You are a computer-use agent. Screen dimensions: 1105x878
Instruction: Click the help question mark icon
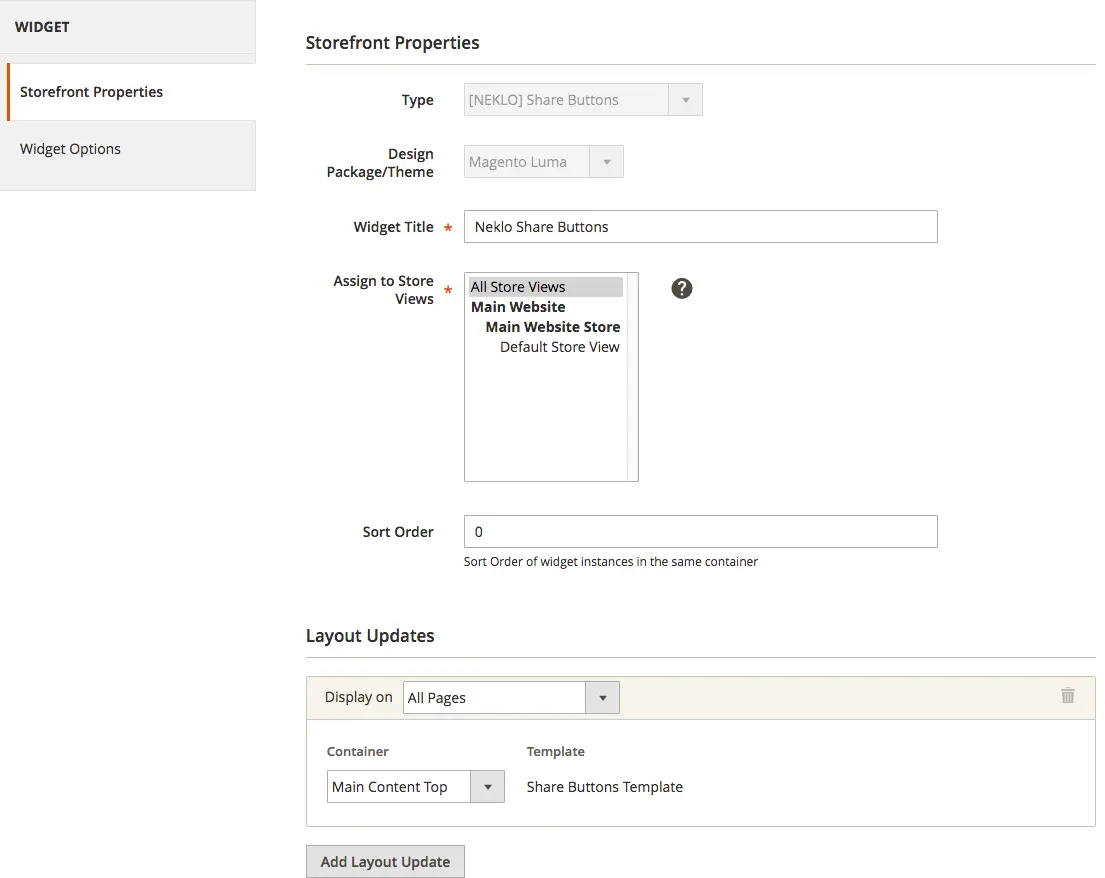[x=681, y=288]
